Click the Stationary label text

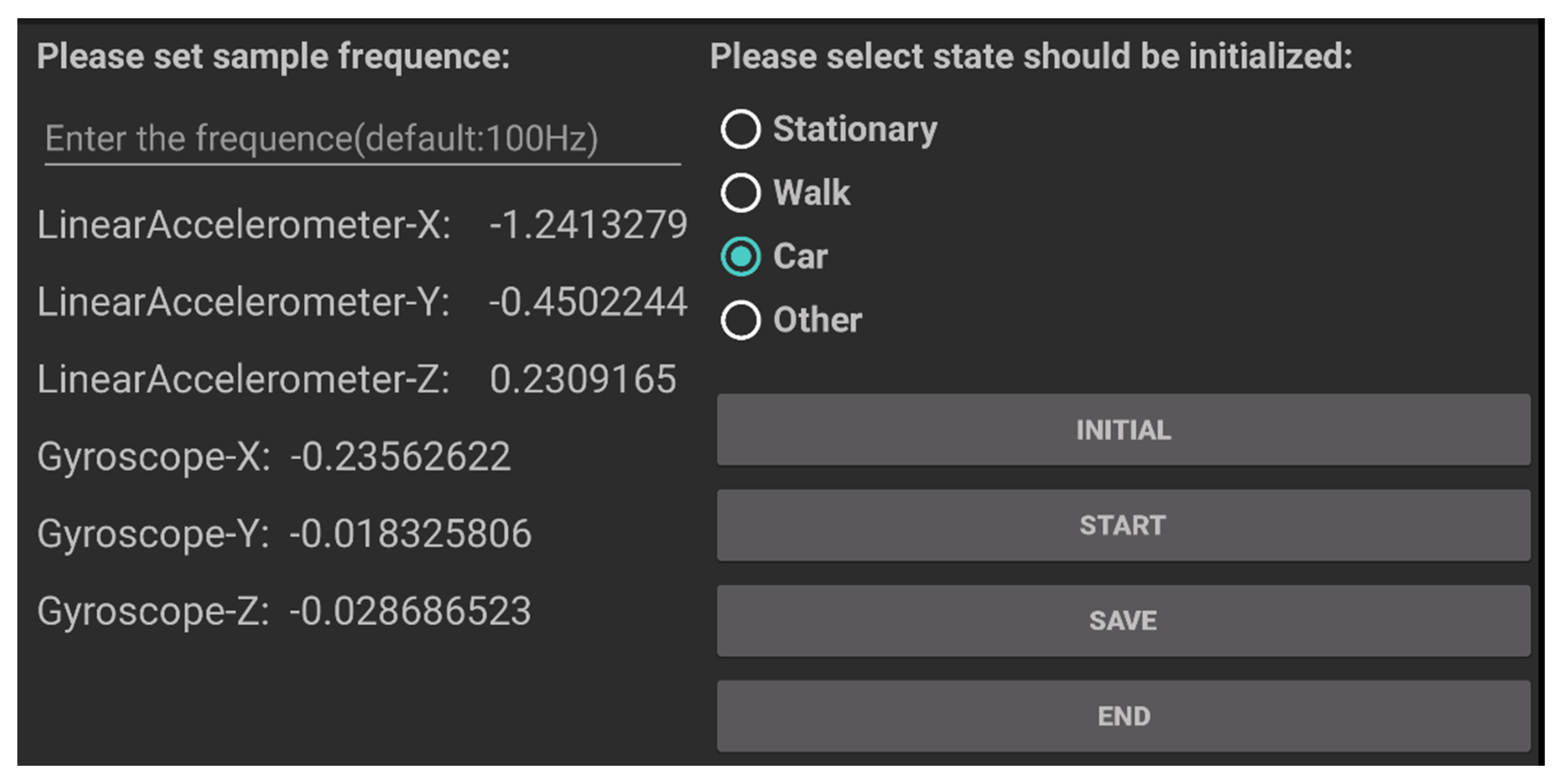[855, 129]
